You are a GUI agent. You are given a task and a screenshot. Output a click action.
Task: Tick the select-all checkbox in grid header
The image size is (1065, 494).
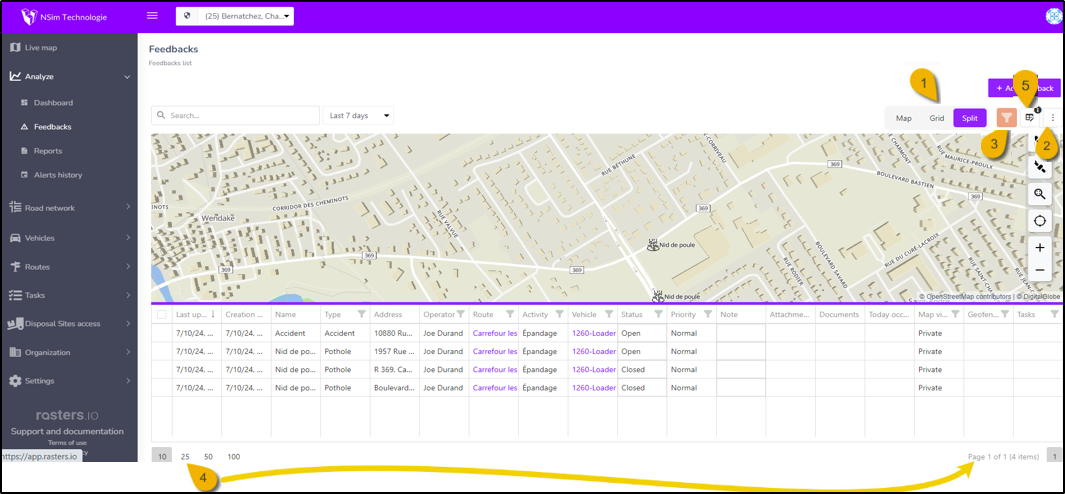(162, 315)
